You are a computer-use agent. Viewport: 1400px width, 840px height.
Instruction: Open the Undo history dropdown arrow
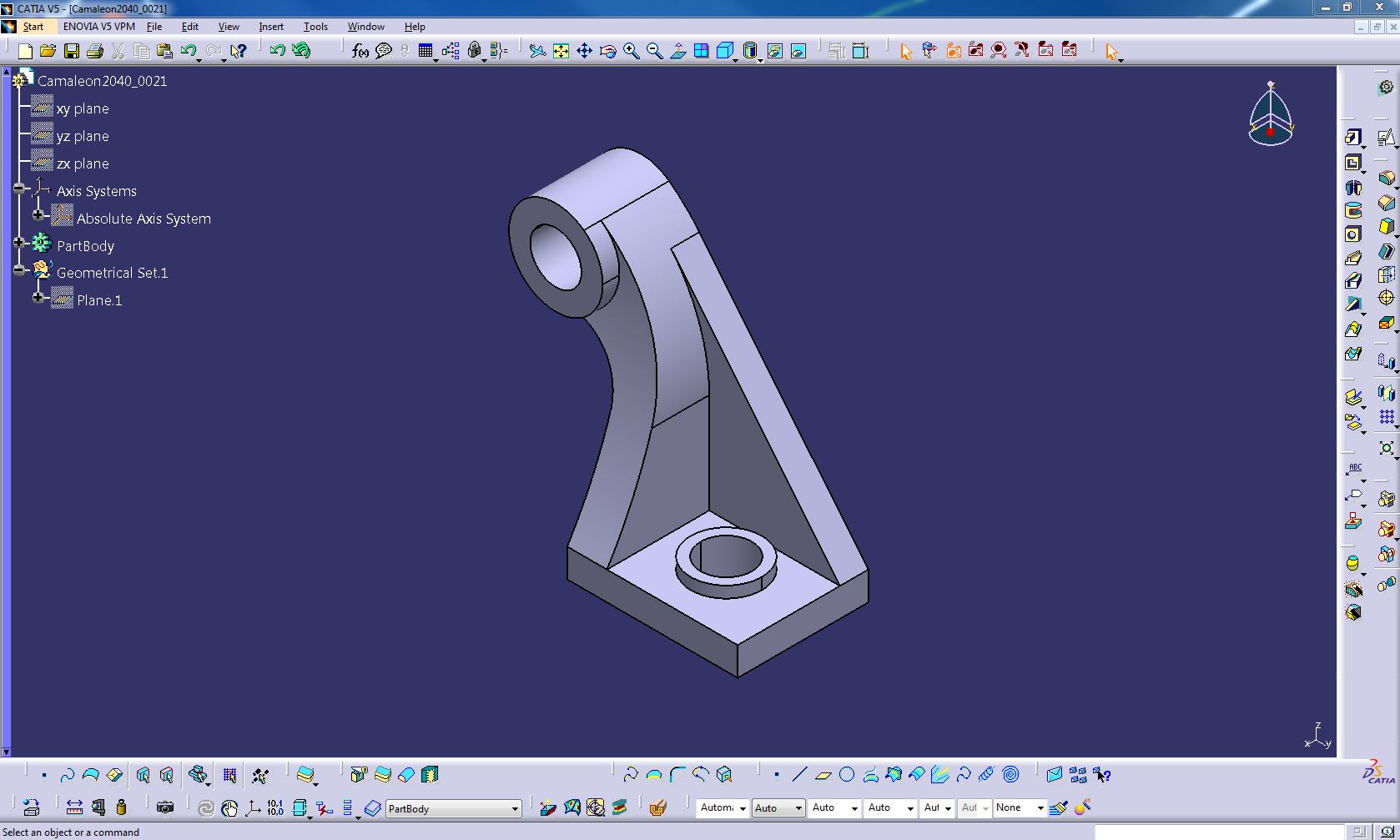tap(201, 59)
